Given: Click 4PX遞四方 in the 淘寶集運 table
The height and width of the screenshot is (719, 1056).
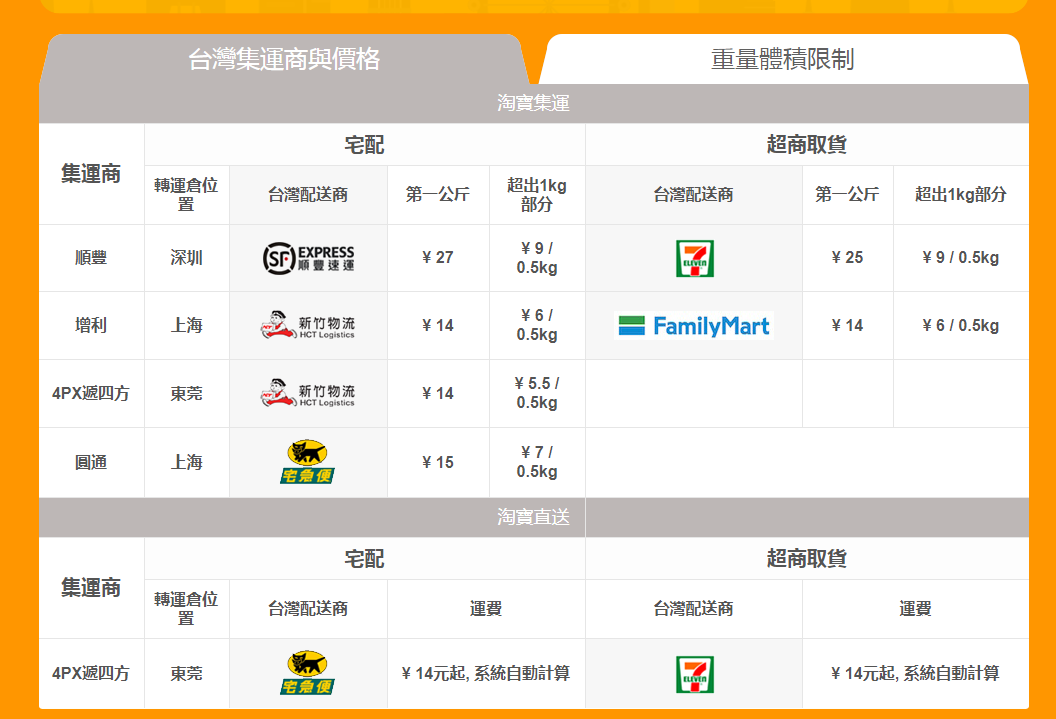Looking at the screenshot, I should point(91,393).
